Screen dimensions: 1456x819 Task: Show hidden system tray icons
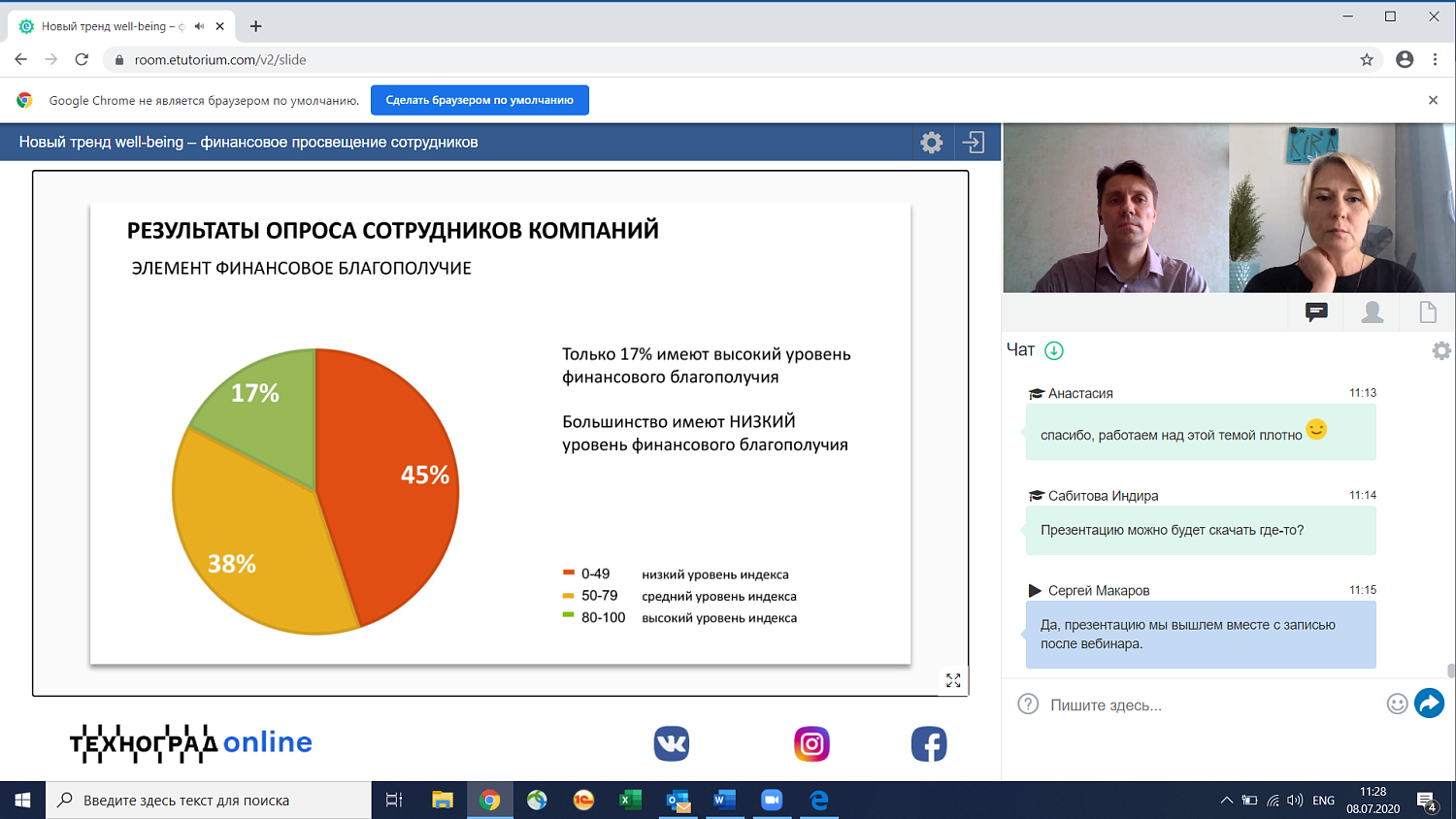point(1227,801)
